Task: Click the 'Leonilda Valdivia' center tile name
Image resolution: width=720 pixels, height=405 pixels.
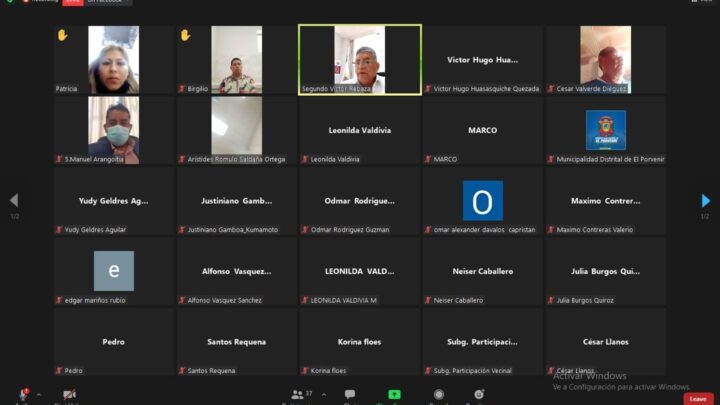Action: point(360,130)
